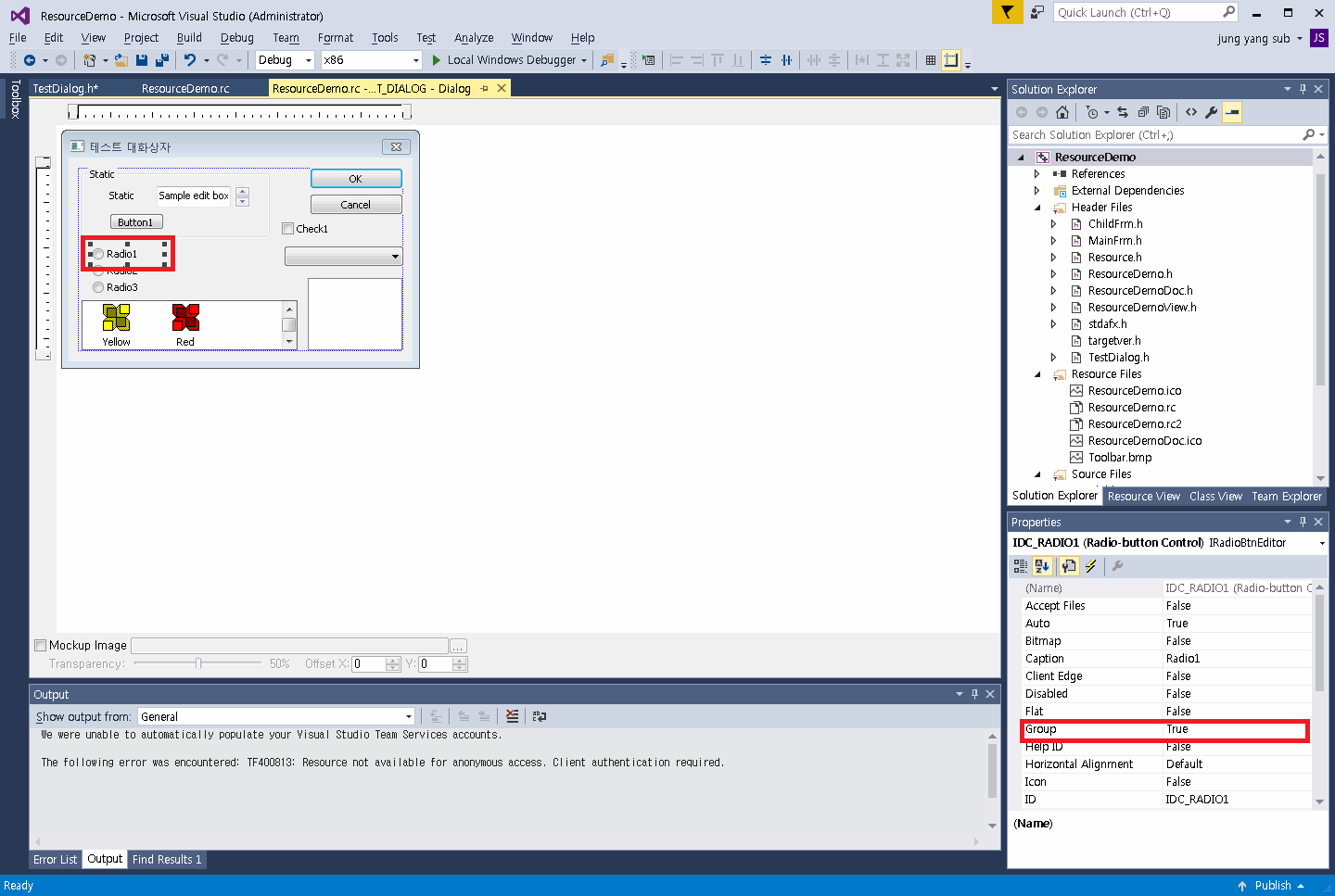Click Sync with Active Document icon
Screen dimensions: 1335x896
tap(1123, 112)
